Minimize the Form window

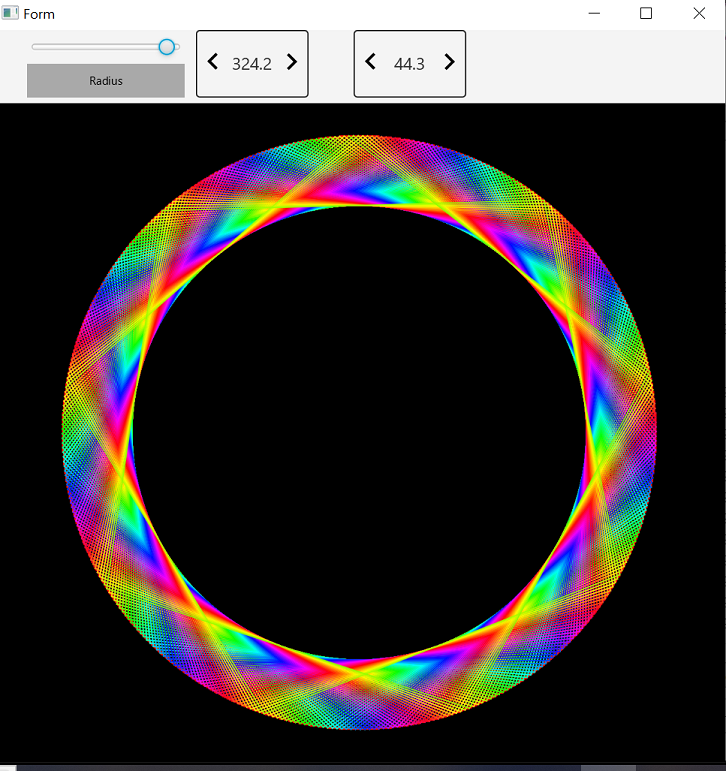click(594, 13)
